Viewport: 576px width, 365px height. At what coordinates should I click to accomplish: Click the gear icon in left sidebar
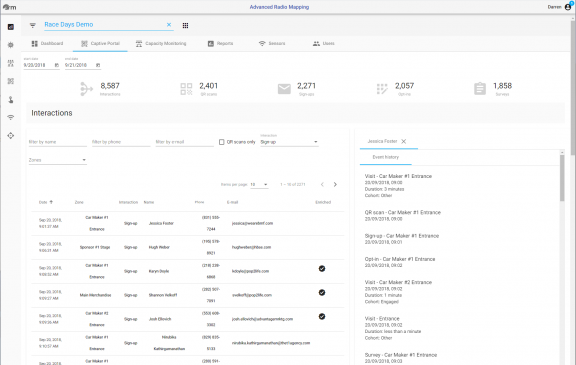pyautogui.click(x=11, y=45)
